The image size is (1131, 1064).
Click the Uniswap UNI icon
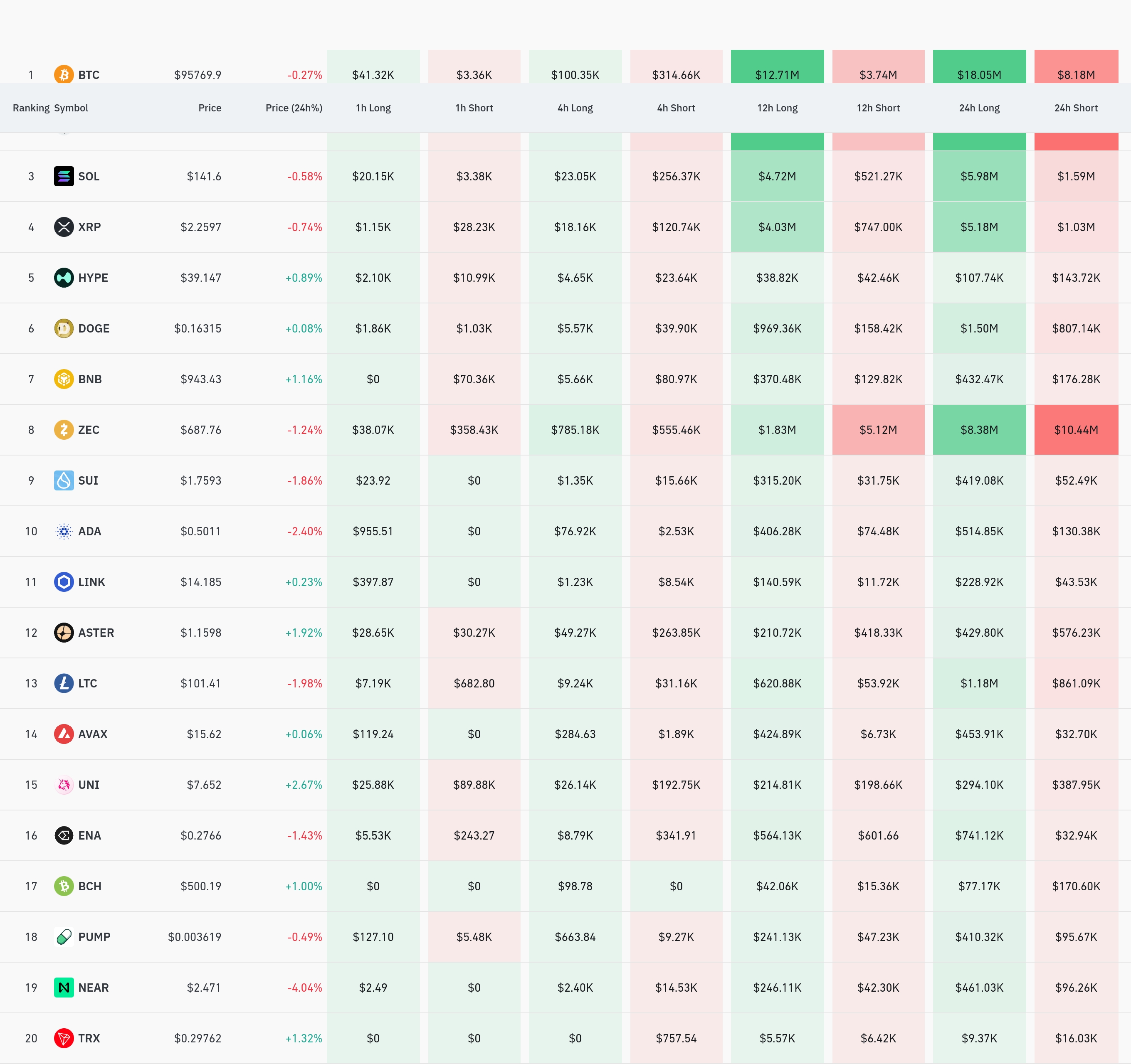pos(64,785)
